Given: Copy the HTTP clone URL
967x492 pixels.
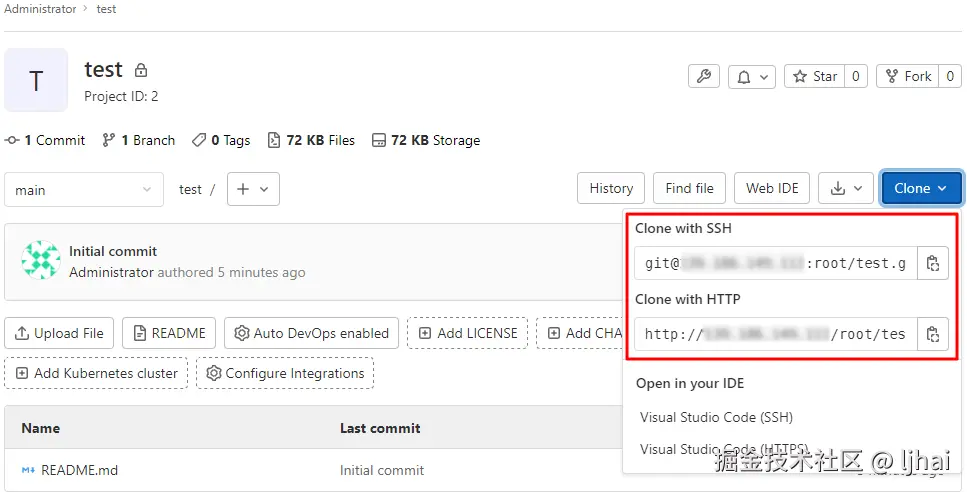Looking at the screenshot, I should point(933,334).
